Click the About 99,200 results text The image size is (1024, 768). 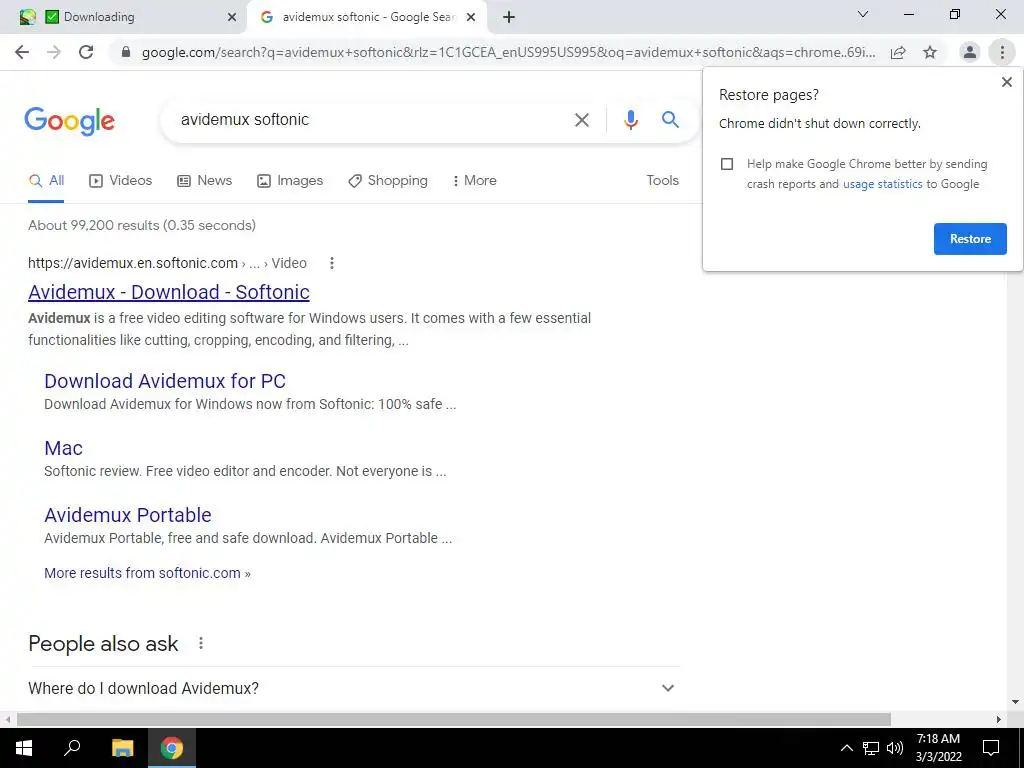[142, 225]
